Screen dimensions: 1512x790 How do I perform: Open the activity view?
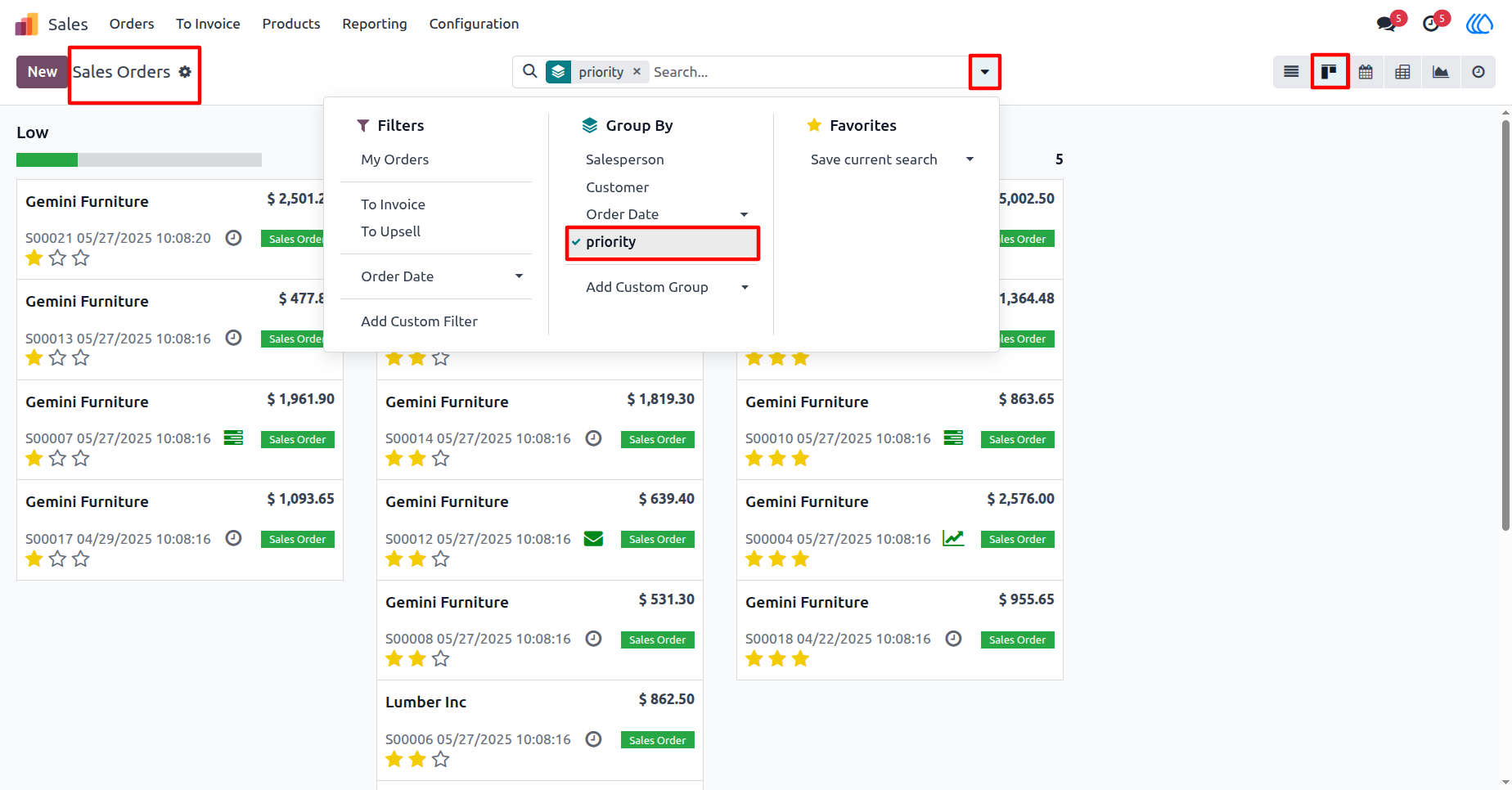coord(1478,72)
